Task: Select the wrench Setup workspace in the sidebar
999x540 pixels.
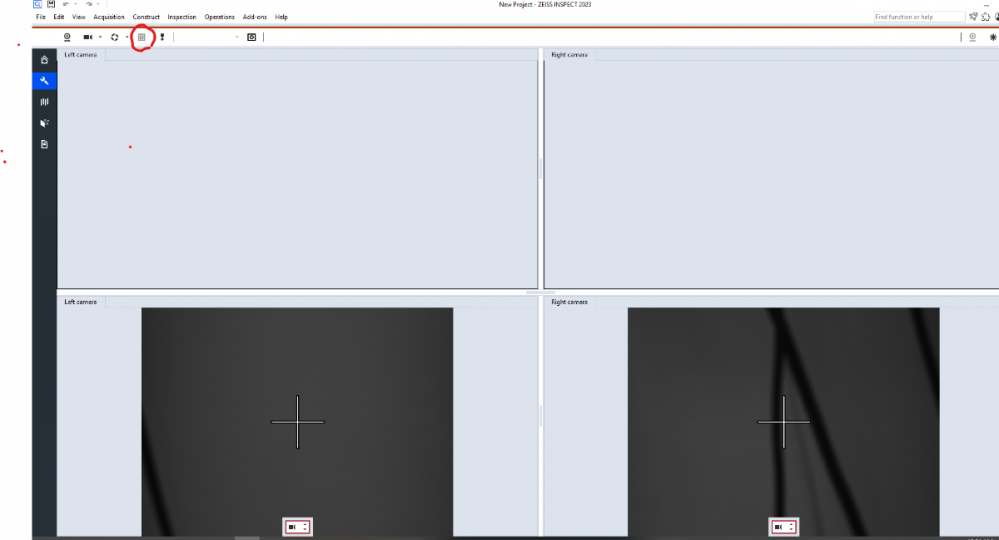Action: pyautogui.click(x=44, y=81)
